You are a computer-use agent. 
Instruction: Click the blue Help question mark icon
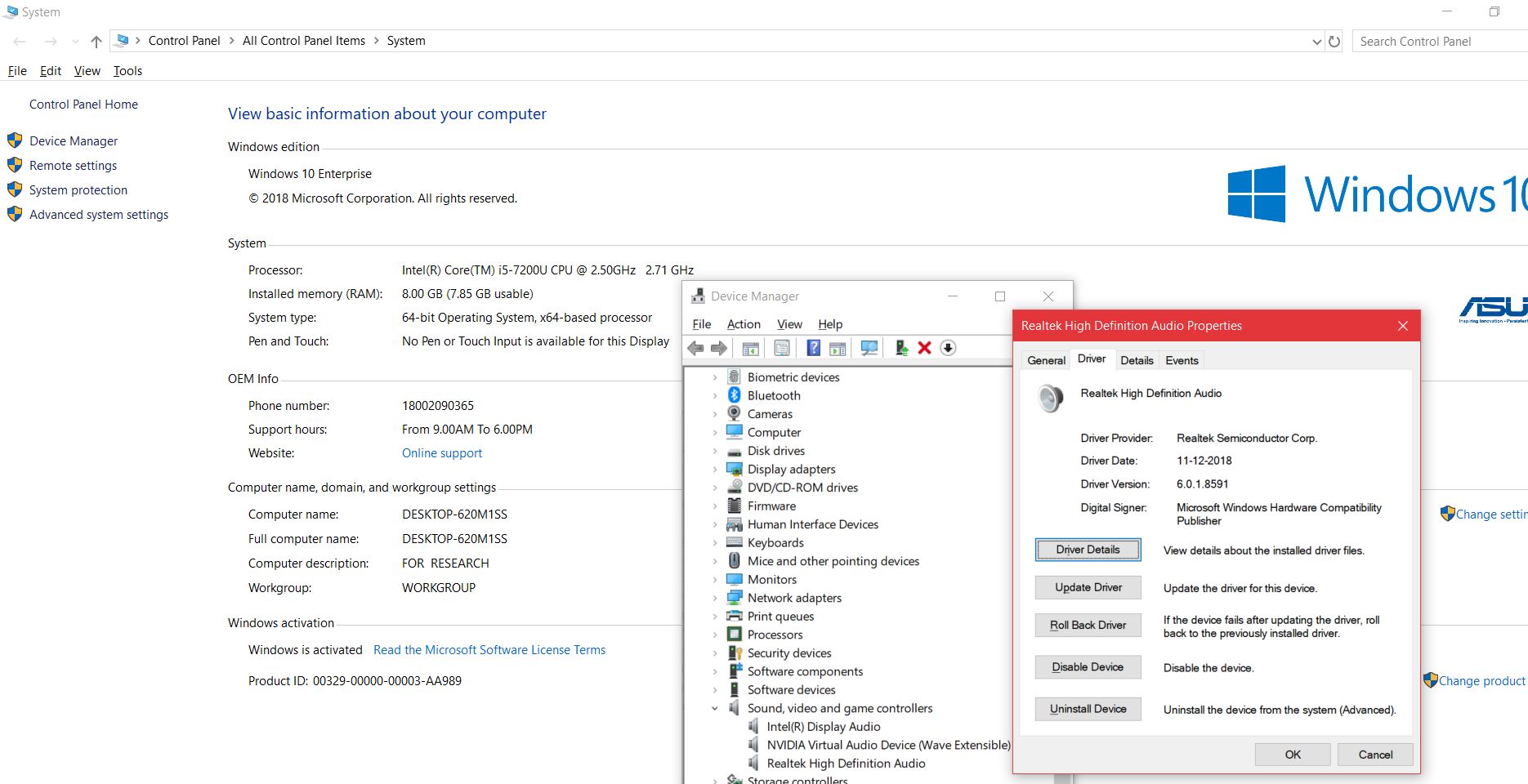[x=813, y=348]
